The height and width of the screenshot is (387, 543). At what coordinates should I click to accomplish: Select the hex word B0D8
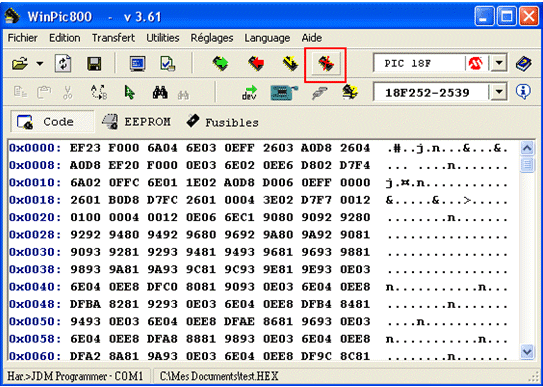click(x=124, y=200)
